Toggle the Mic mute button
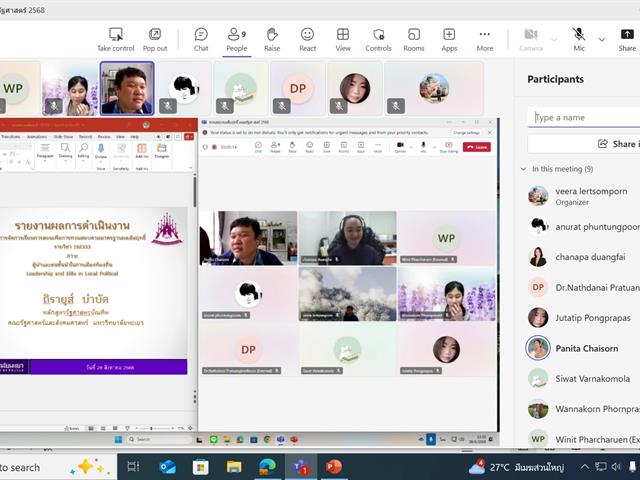This screenshot has width=640, height=480. click(579, 39)
